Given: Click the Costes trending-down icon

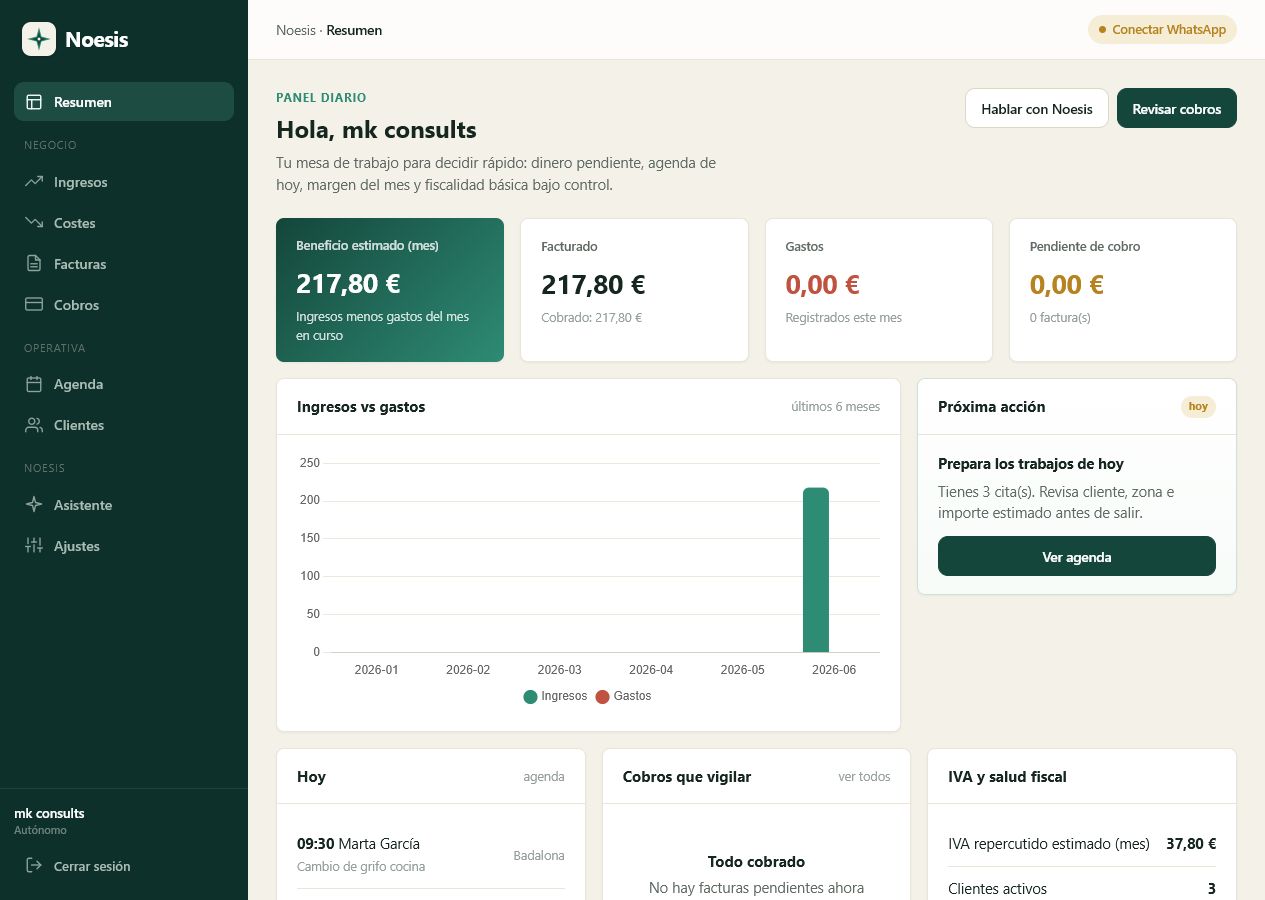Looking at the screenshot, I should tap(34, 223).
